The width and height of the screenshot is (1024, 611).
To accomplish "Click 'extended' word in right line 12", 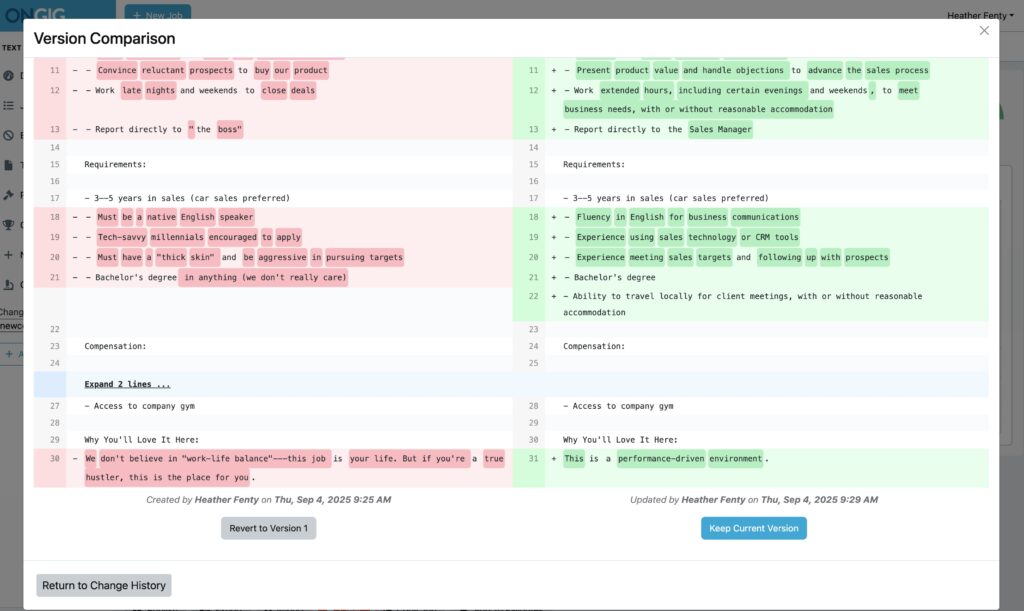I will coord(620,91).
